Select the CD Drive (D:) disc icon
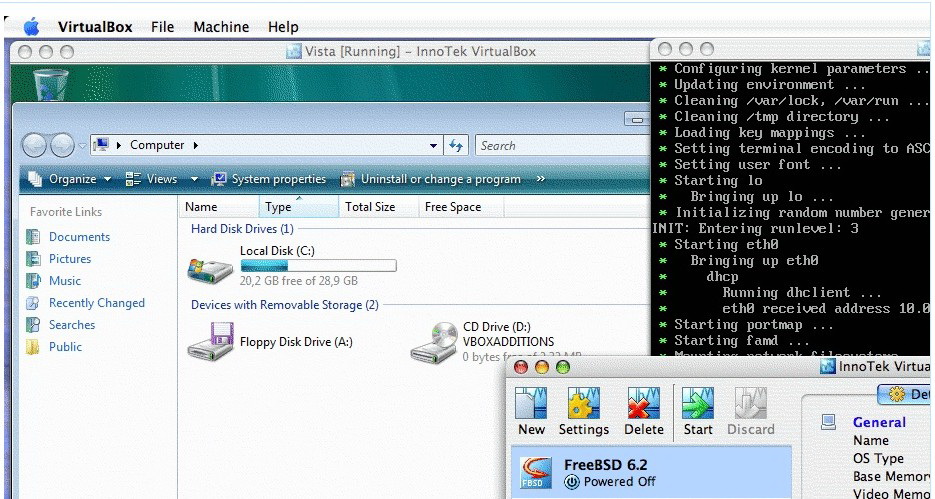The image size is (935, 499). (434, 343)
